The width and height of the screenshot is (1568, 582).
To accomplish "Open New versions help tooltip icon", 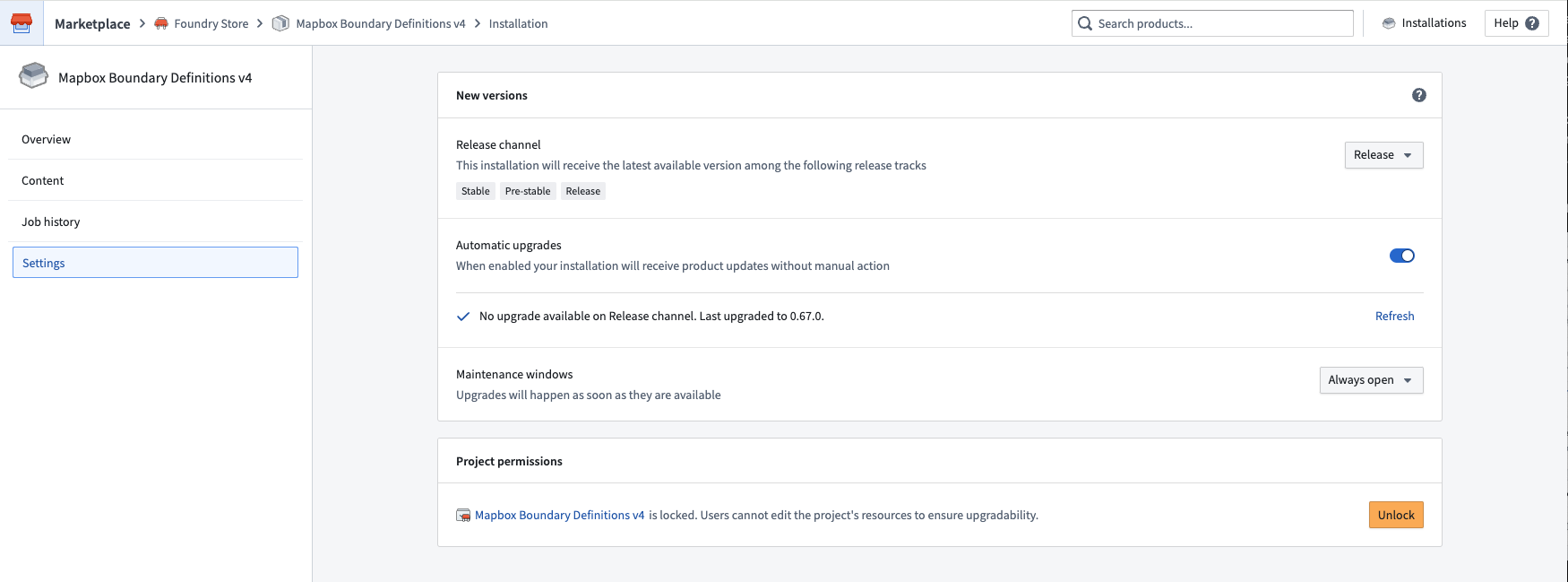I will [1419, 95].
